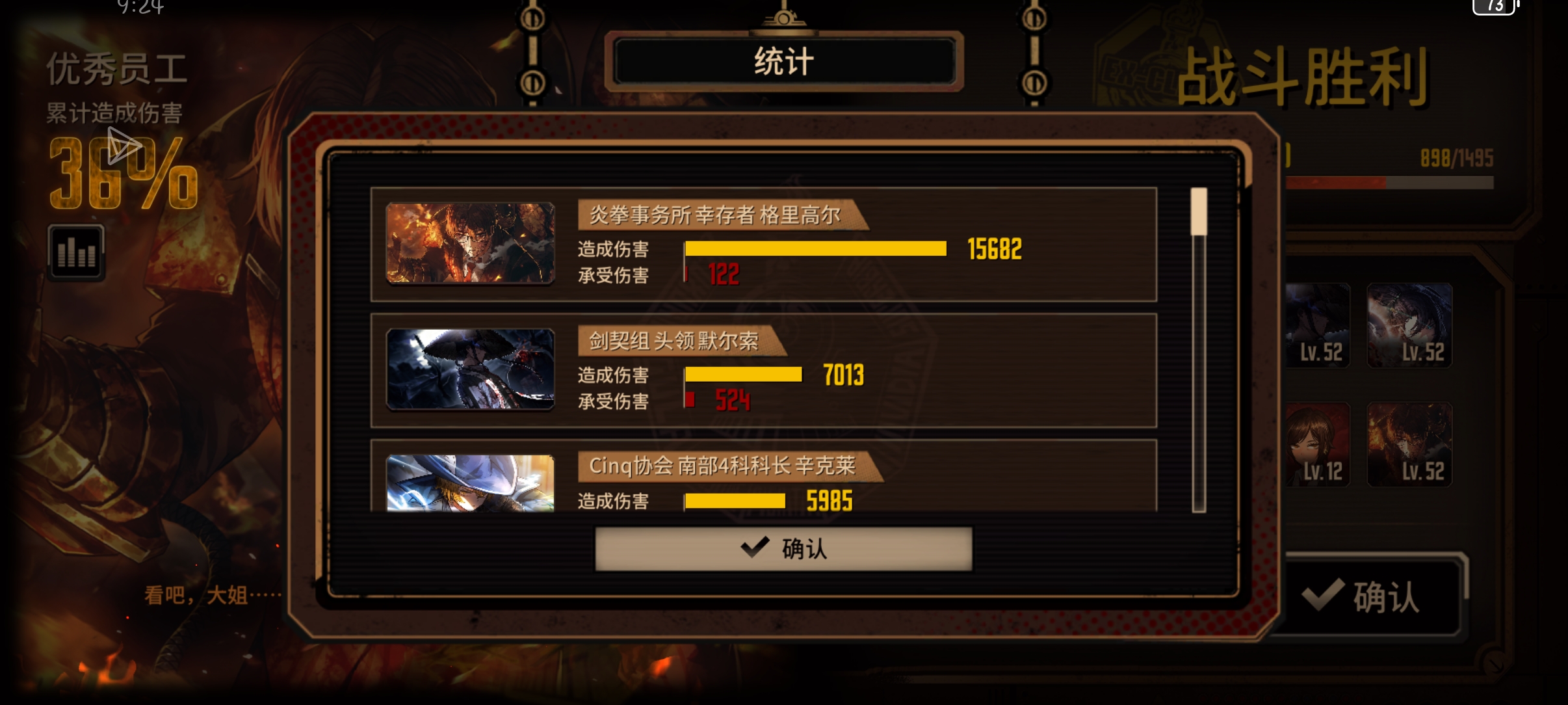Select 辛克莱 Cinq portrait thumbnail
1568x705 pixels.
(470, 483)
